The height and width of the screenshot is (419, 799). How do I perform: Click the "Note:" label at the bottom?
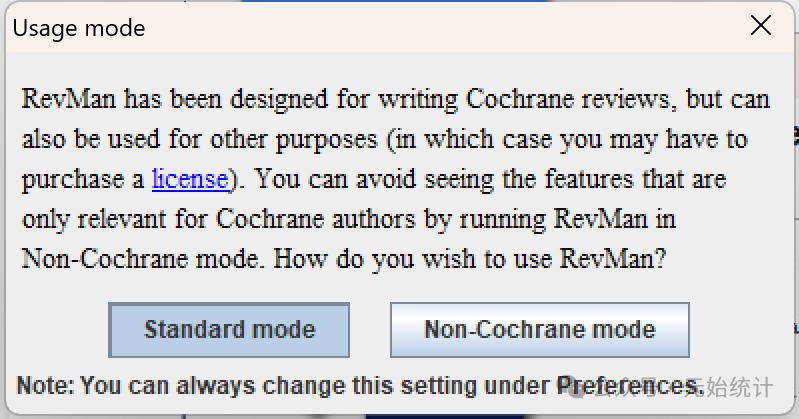pos(46,385)
